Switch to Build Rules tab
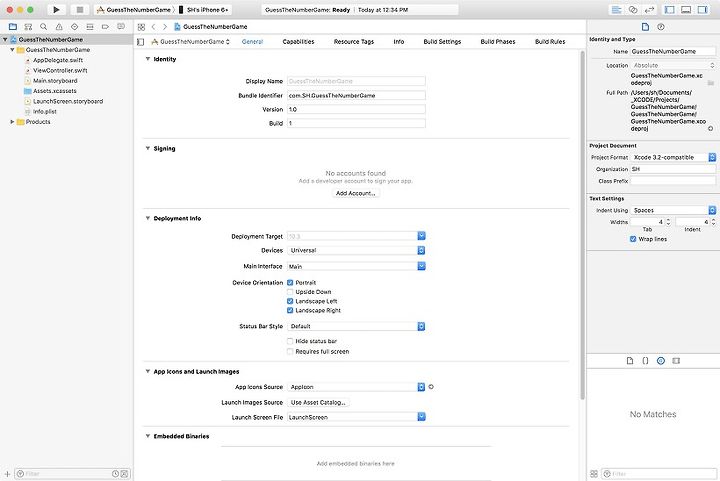The width and height of the screenshot is (720, 481). coord(550,42)
